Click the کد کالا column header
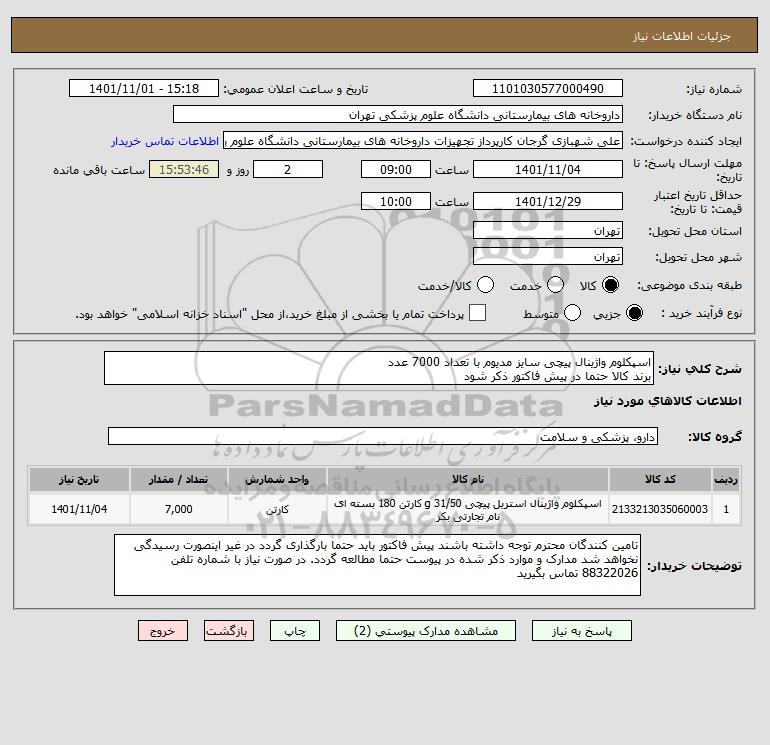The height and width of the screenshot is (745, 770). [660, 479]
